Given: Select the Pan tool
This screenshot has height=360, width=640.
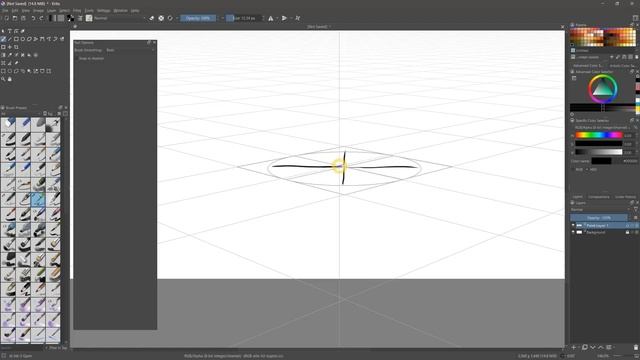Looking at the screenshot, I should tap(10, 79).
